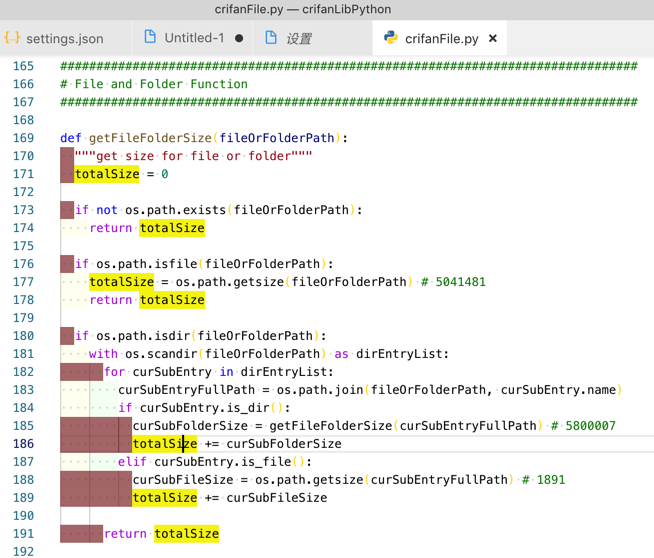Viewport: 654px width, 558px height.
Task: Click os.scandir on line 181
Action: pos(161,354)
